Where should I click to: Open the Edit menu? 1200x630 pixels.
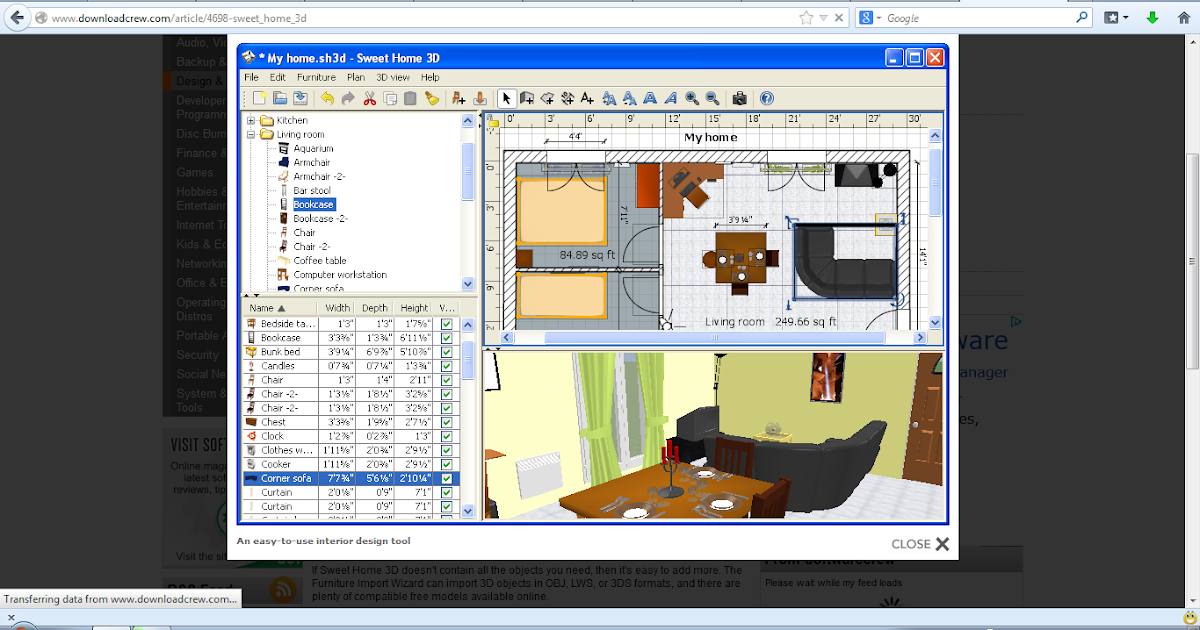coord(277,77)
